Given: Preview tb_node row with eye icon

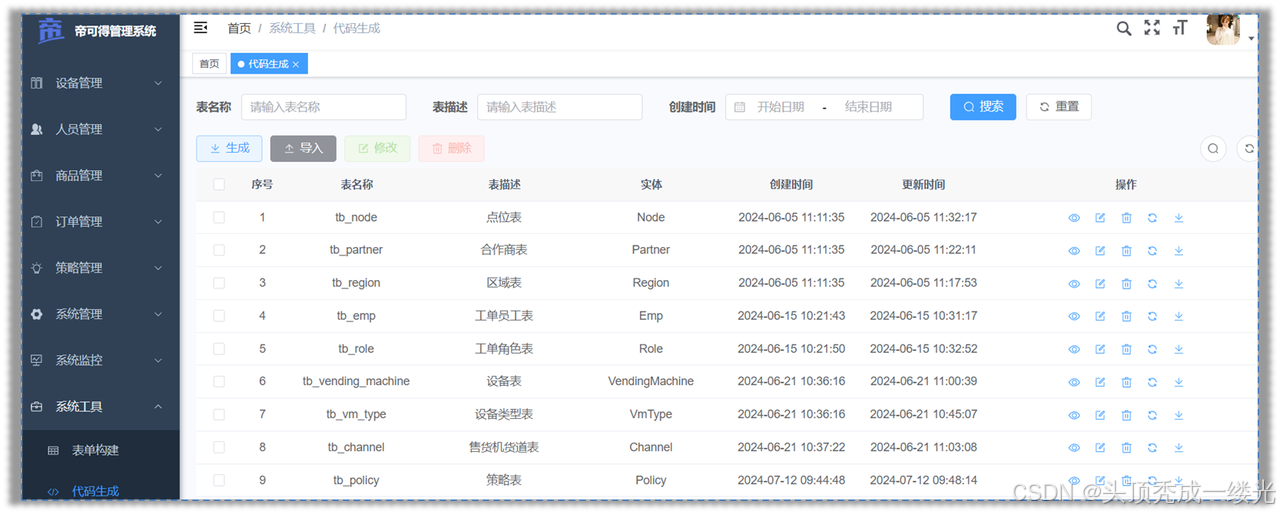Looking at the screenshot, I should (1074, 217).
